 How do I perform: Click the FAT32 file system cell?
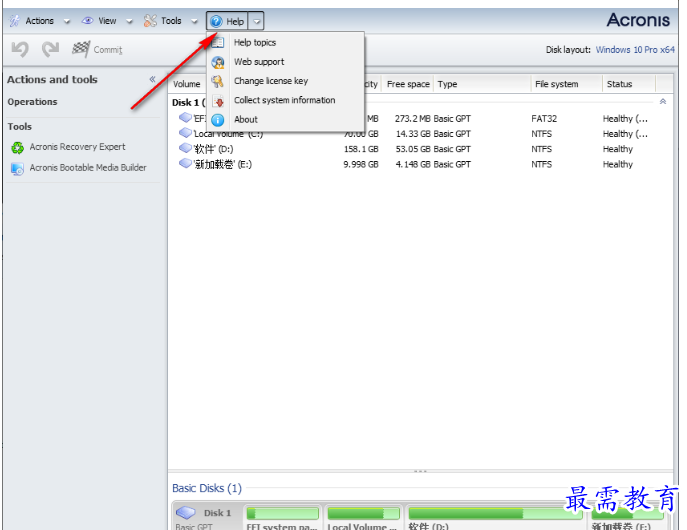(544, 119)
